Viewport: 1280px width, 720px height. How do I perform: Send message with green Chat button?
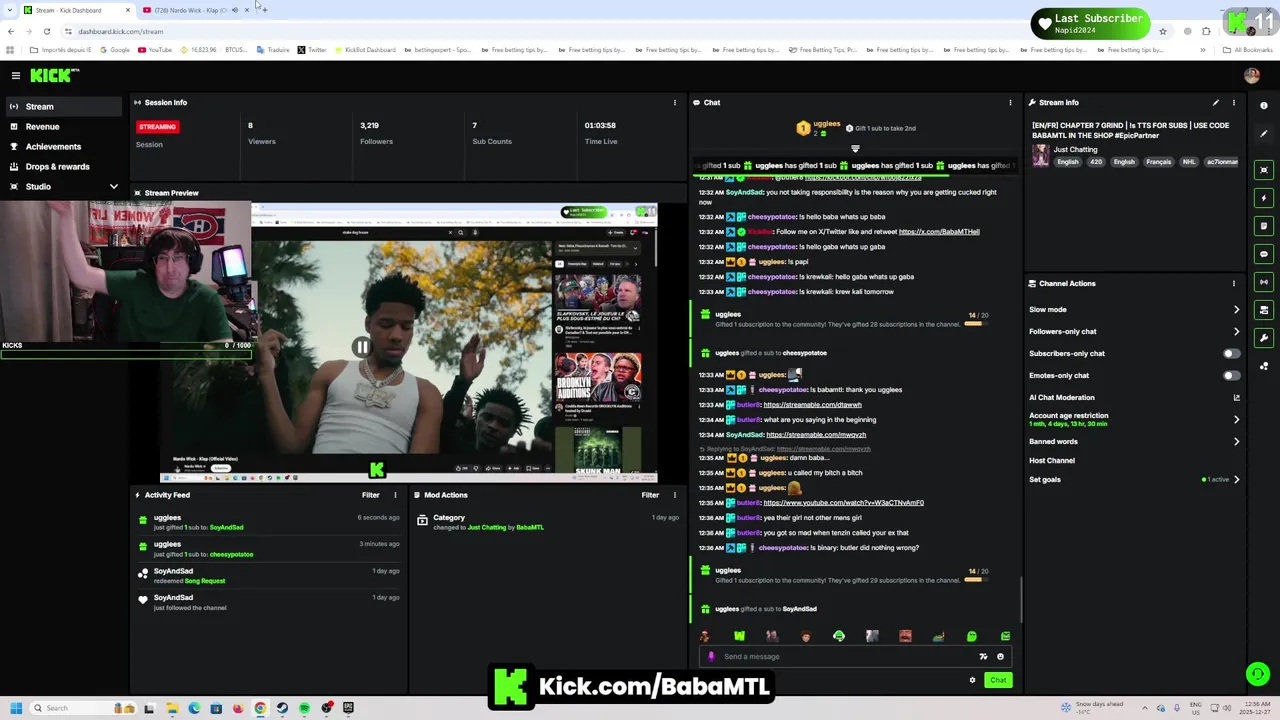(x=998, y=680)
